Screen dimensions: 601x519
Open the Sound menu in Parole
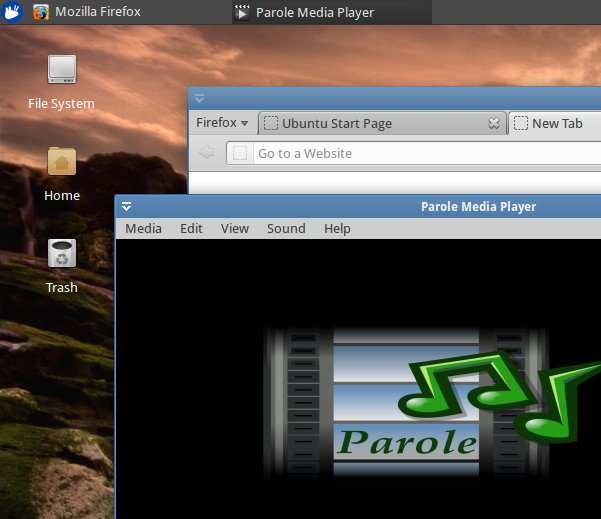click(x=286, y=228)
